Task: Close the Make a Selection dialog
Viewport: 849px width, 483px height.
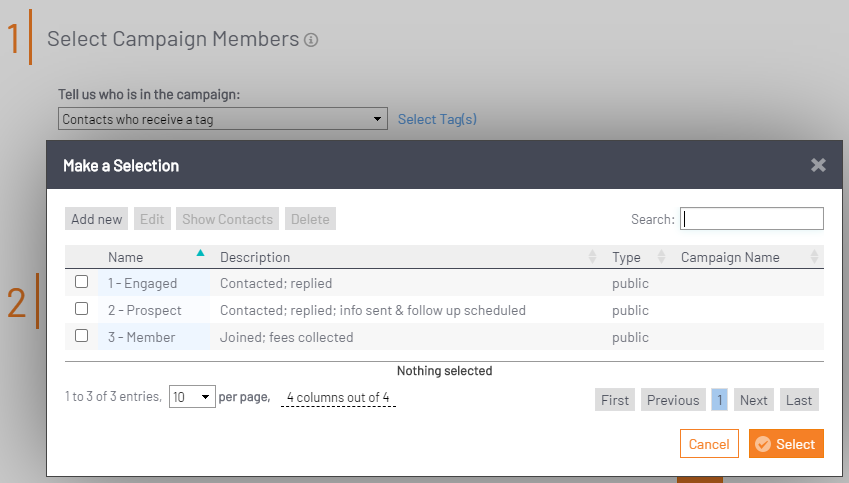Action: [x=818, y=165]
